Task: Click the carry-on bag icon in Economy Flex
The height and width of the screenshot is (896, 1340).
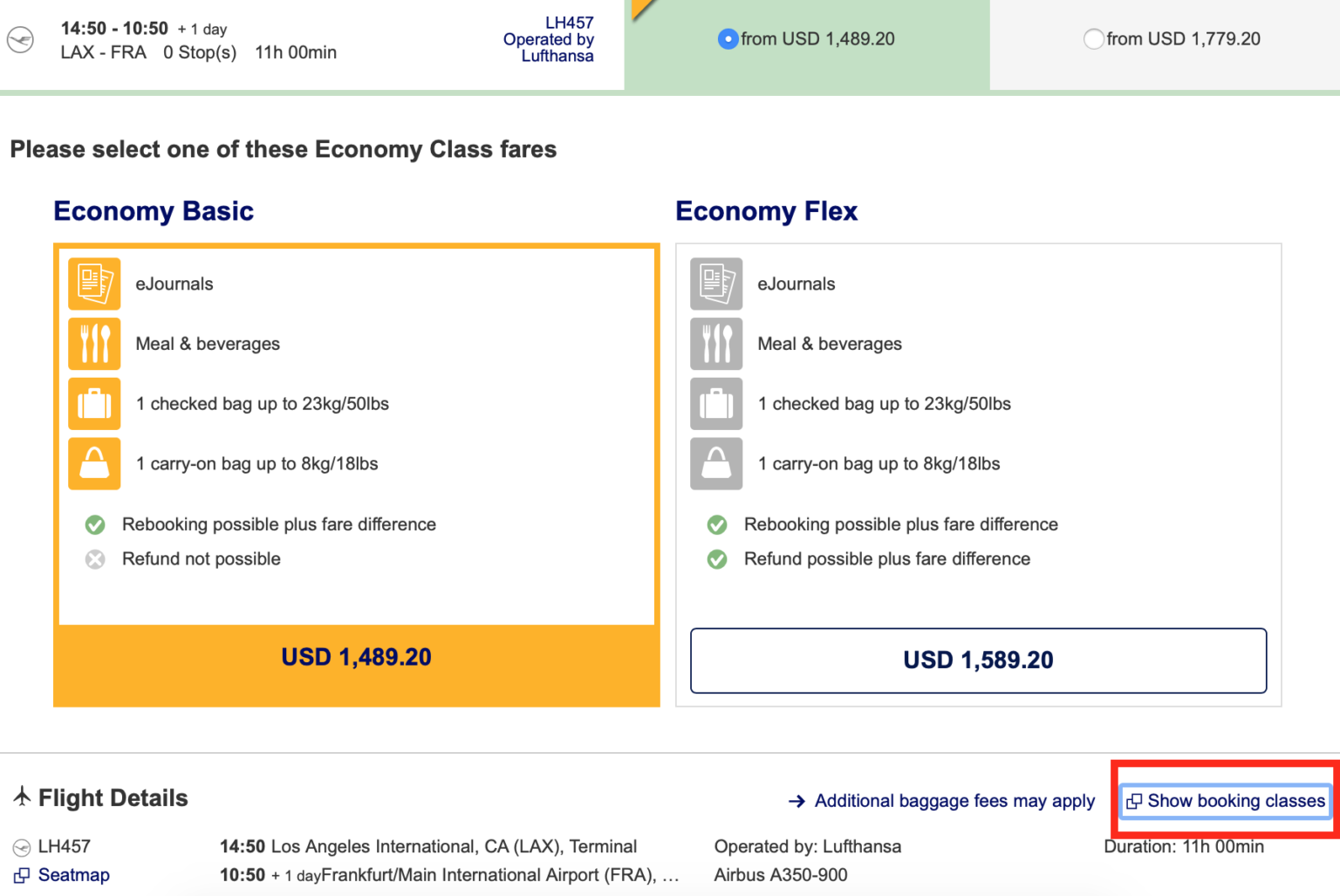Action: click(x=716, y=463)
